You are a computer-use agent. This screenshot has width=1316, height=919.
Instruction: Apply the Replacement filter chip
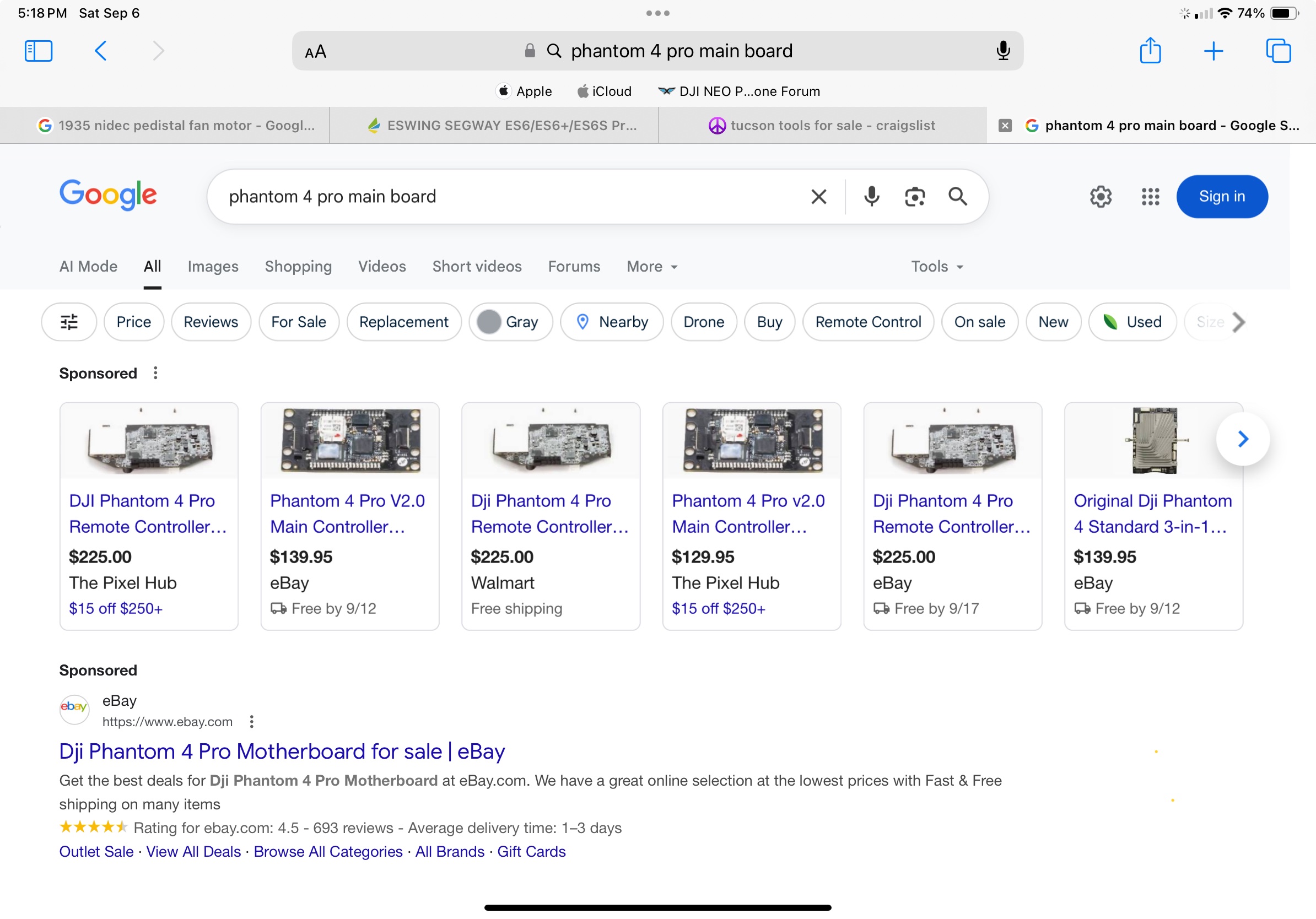(403, 322)
